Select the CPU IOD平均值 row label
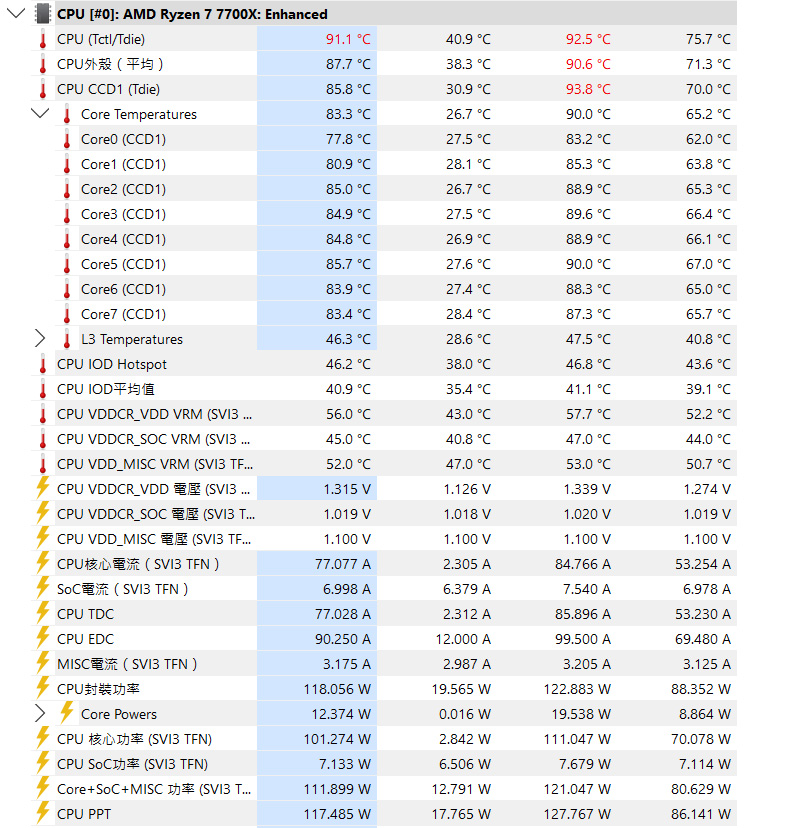Viewport: 800px width, 828px height. (x=106, y=389)
